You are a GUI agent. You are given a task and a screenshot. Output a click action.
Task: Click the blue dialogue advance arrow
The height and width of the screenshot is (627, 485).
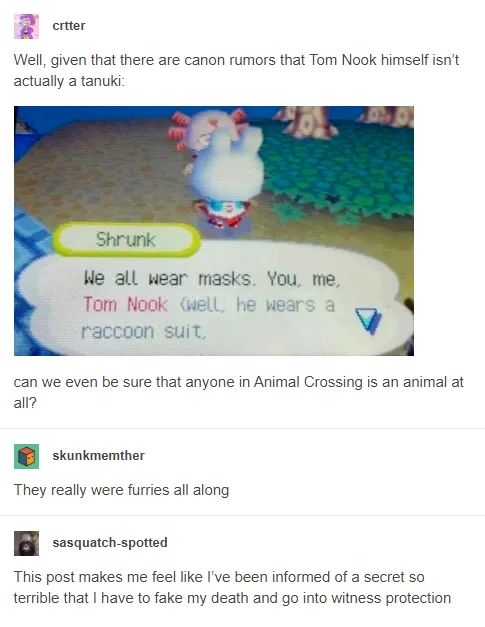pos(369,320)
